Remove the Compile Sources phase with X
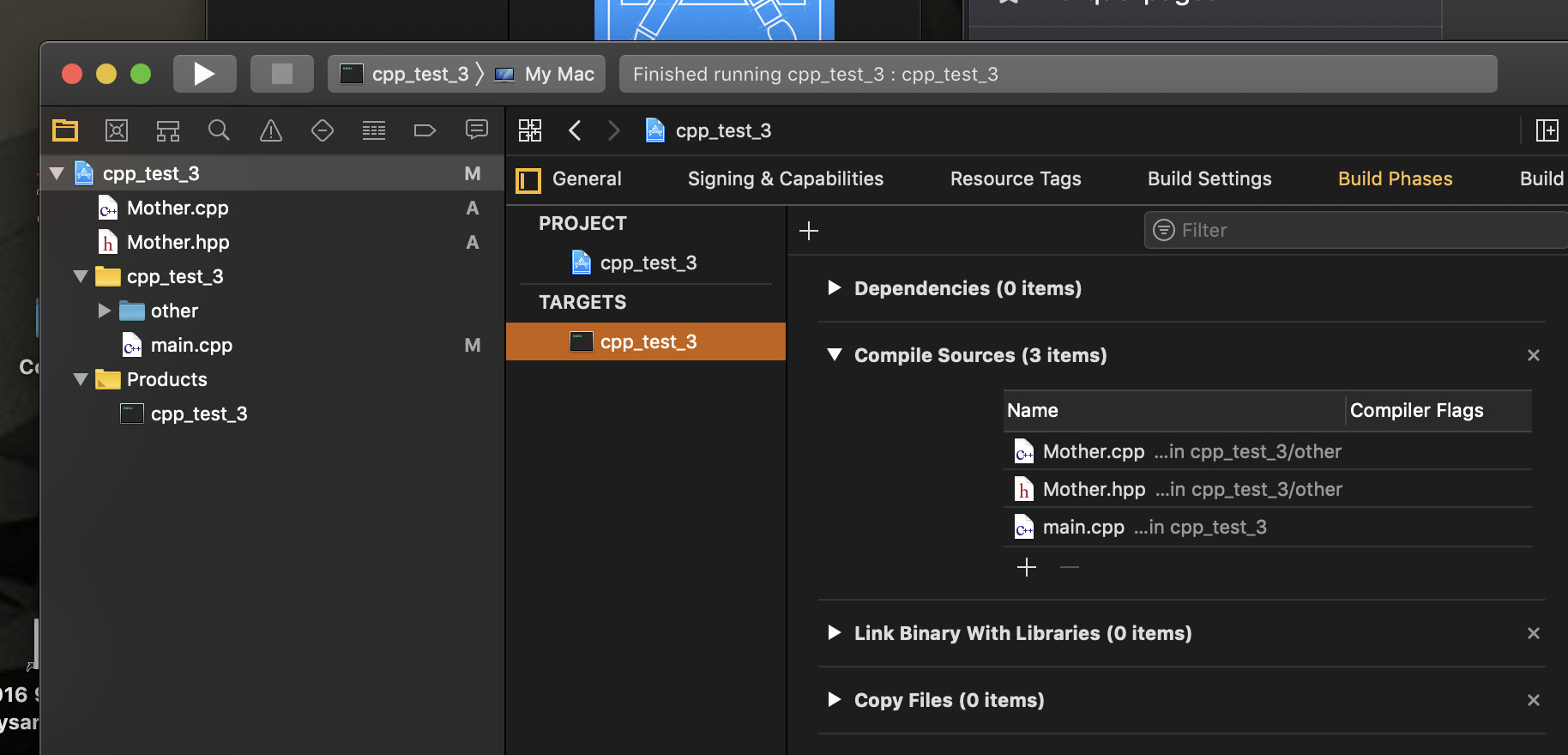The width and height of the screenshot is (1568, 755). point(1534,355)
